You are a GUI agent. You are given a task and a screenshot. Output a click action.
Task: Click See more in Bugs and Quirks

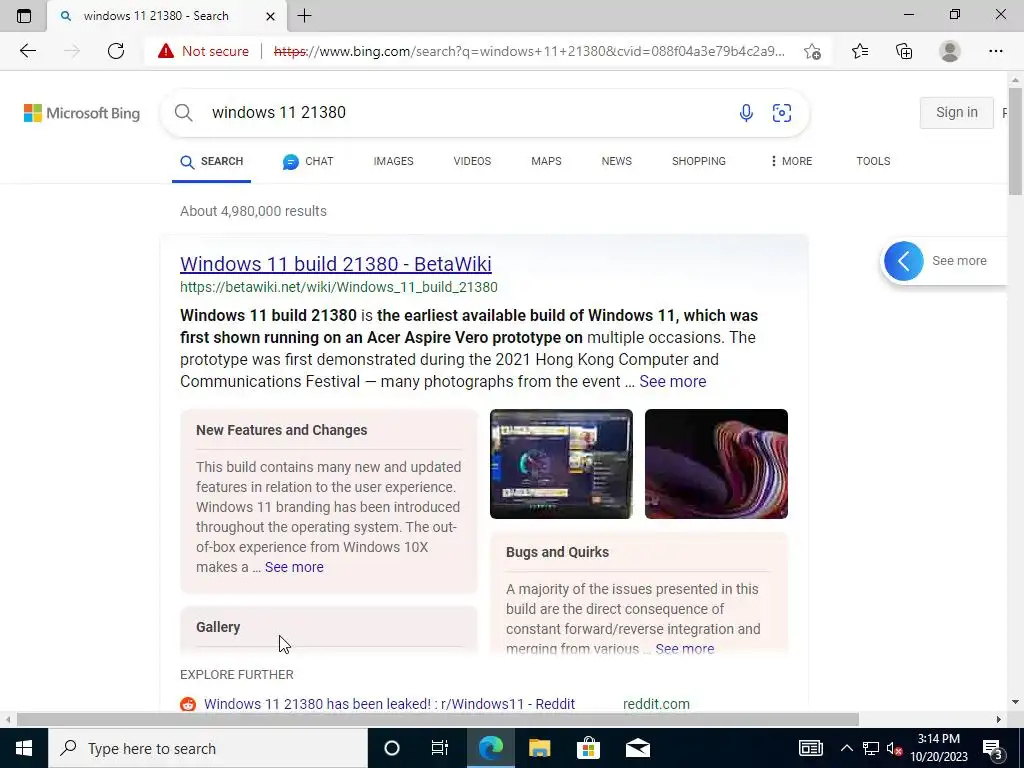pyautogui.click(x=684, y=648)
